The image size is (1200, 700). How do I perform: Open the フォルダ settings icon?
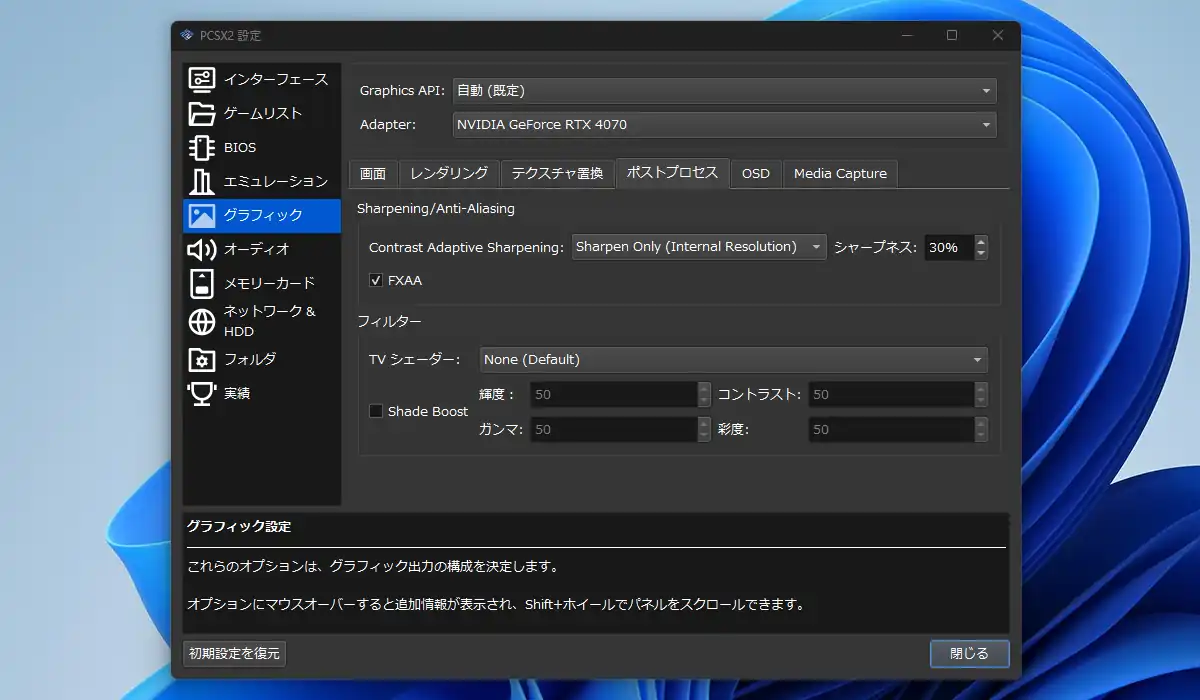(202, 359)
